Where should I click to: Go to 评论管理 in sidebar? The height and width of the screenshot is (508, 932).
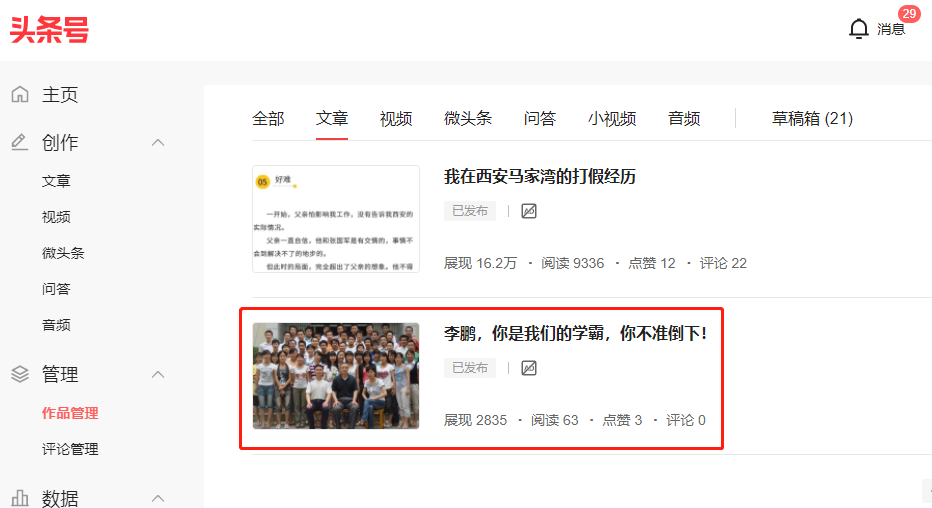(70, 449)
